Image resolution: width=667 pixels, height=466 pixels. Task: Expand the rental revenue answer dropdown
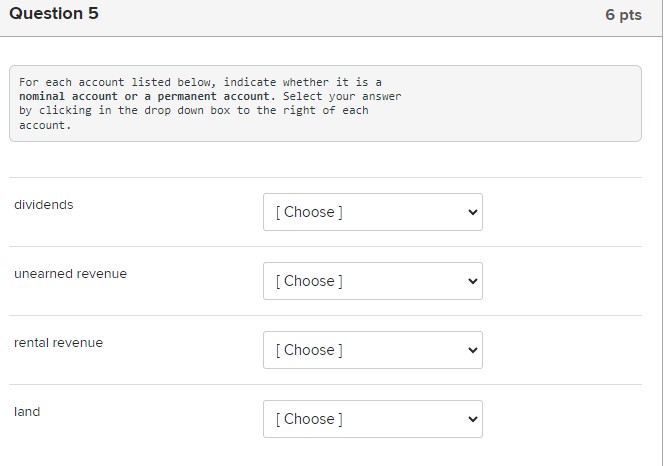(372, 350)
